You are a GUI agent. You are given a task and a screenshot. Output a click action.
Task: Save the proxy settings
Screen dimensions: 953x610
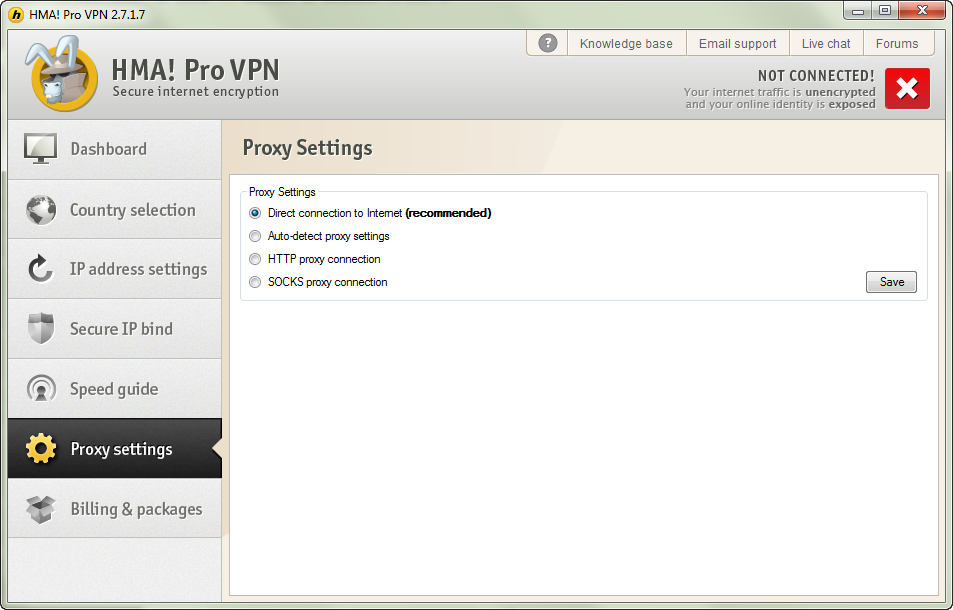tap(891, 282)
